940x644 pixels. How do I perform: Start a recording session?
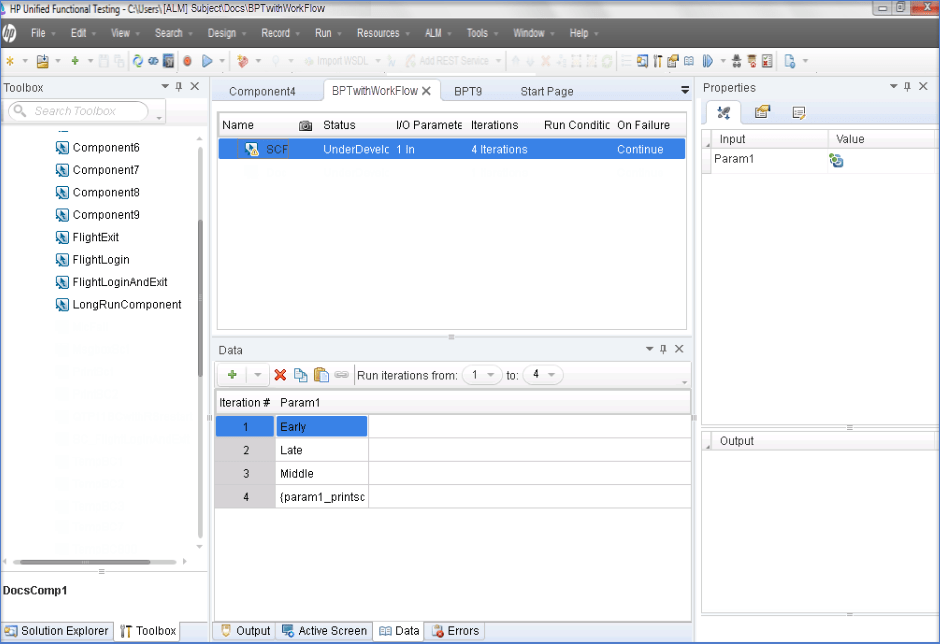point(186,61)
